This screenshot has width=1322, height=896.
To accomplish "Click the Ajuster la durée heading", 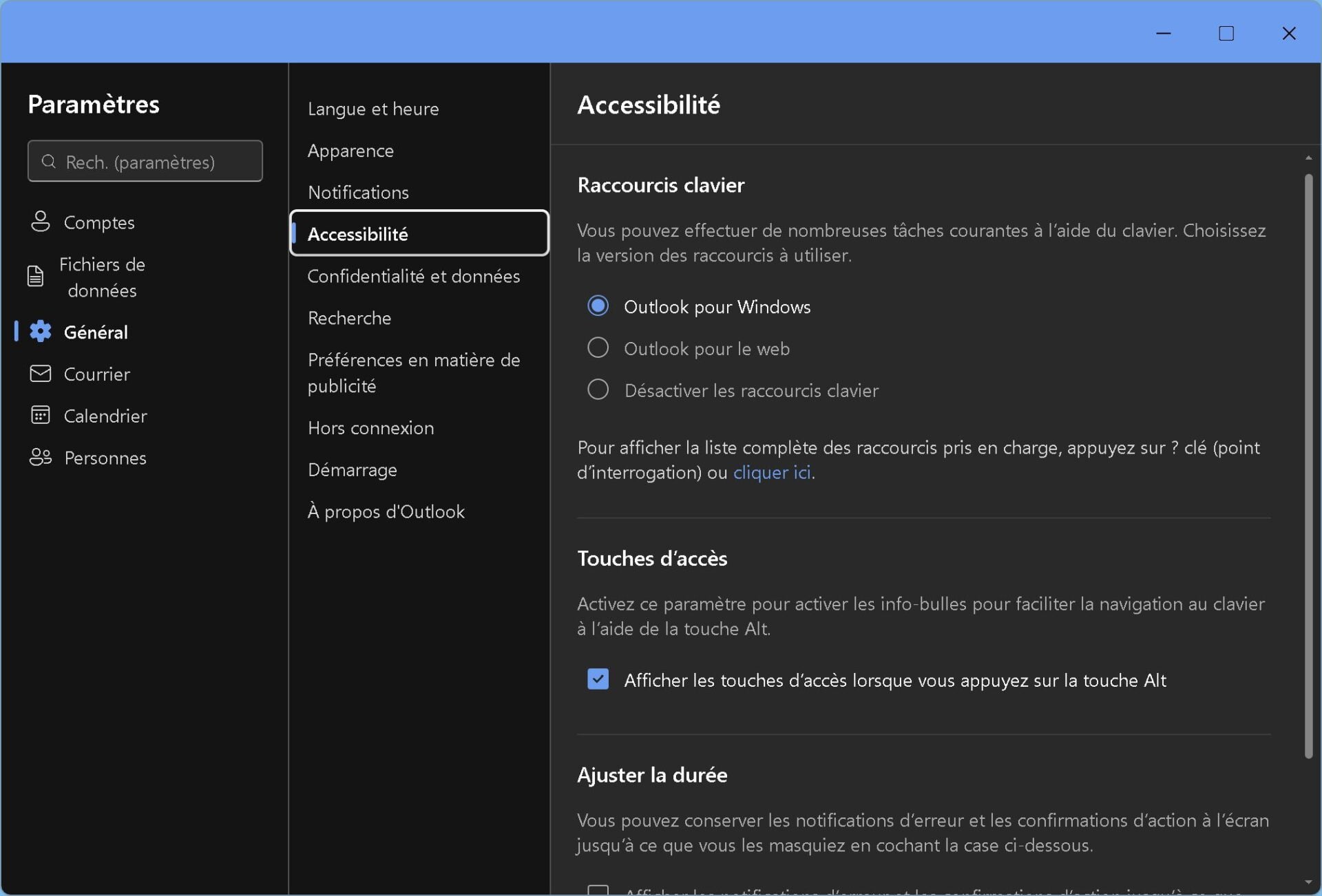I will [x=652, y=775].
